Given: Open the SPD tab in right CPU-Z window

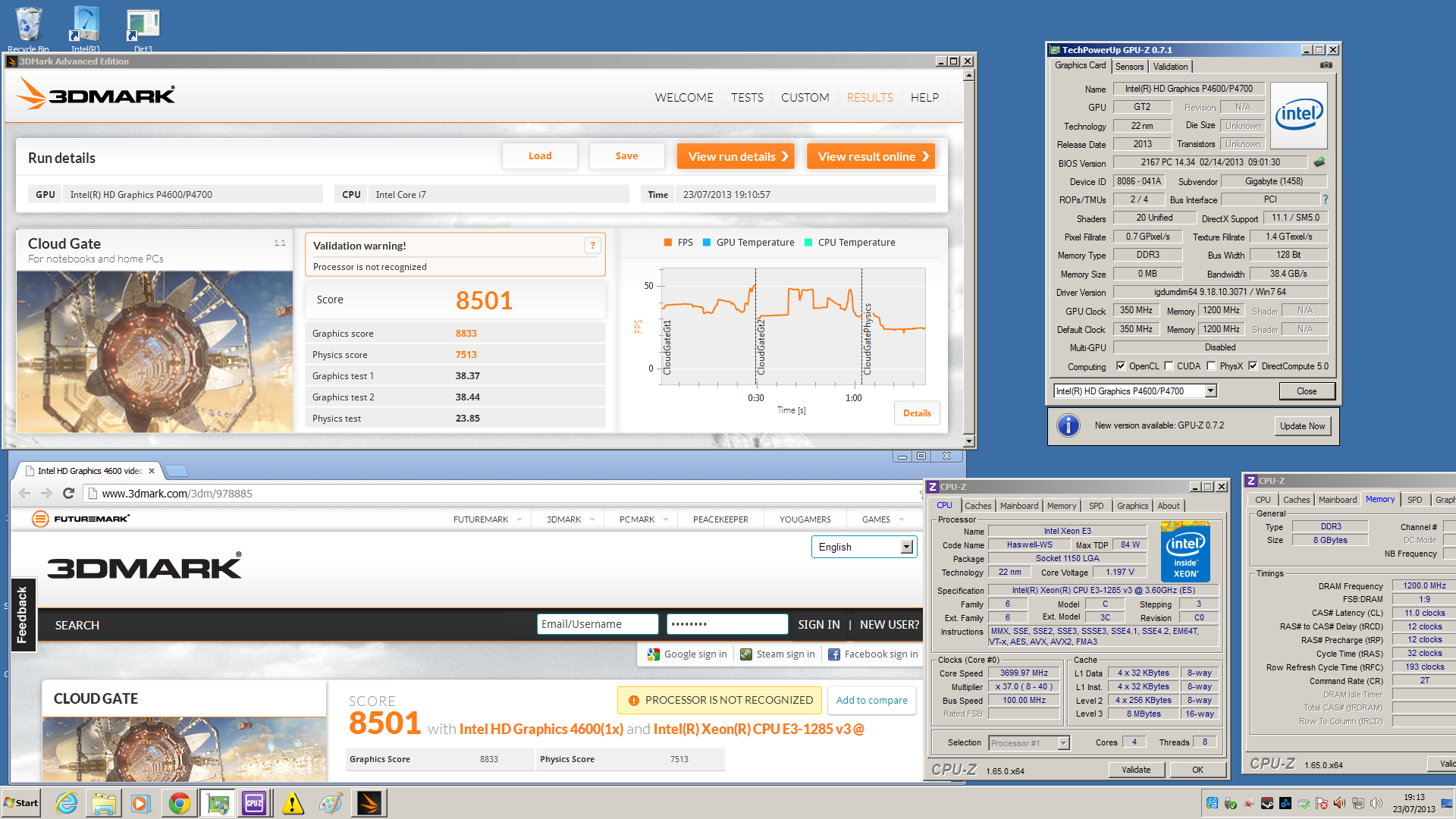Looking at the screenshot, I should click(1414, 500).
